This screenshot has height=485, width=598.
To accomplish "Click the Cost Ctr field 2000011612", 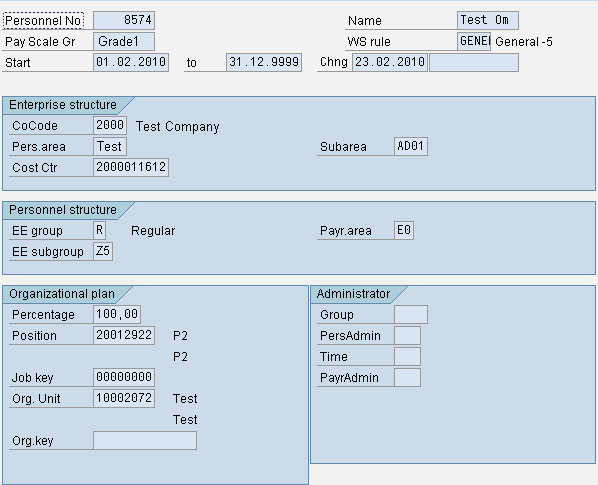I will coord(131,167).
